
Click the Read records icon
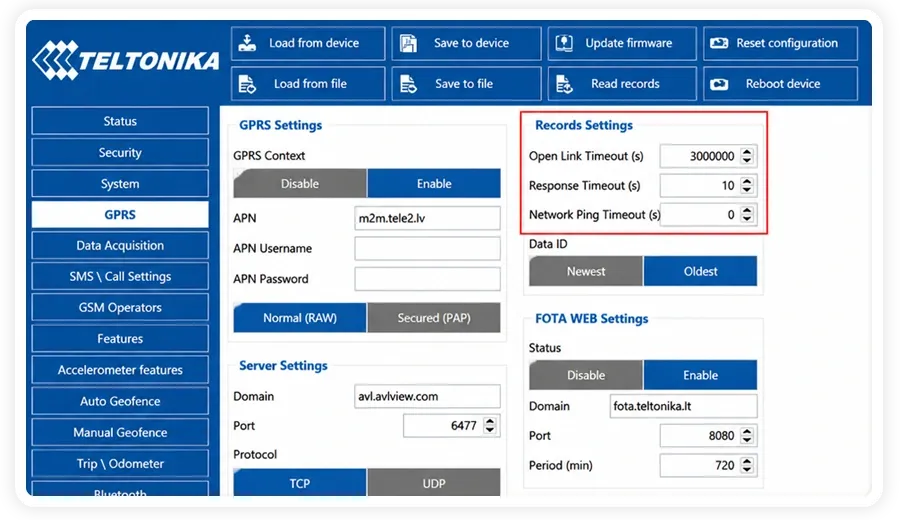[x=564, y=84]
